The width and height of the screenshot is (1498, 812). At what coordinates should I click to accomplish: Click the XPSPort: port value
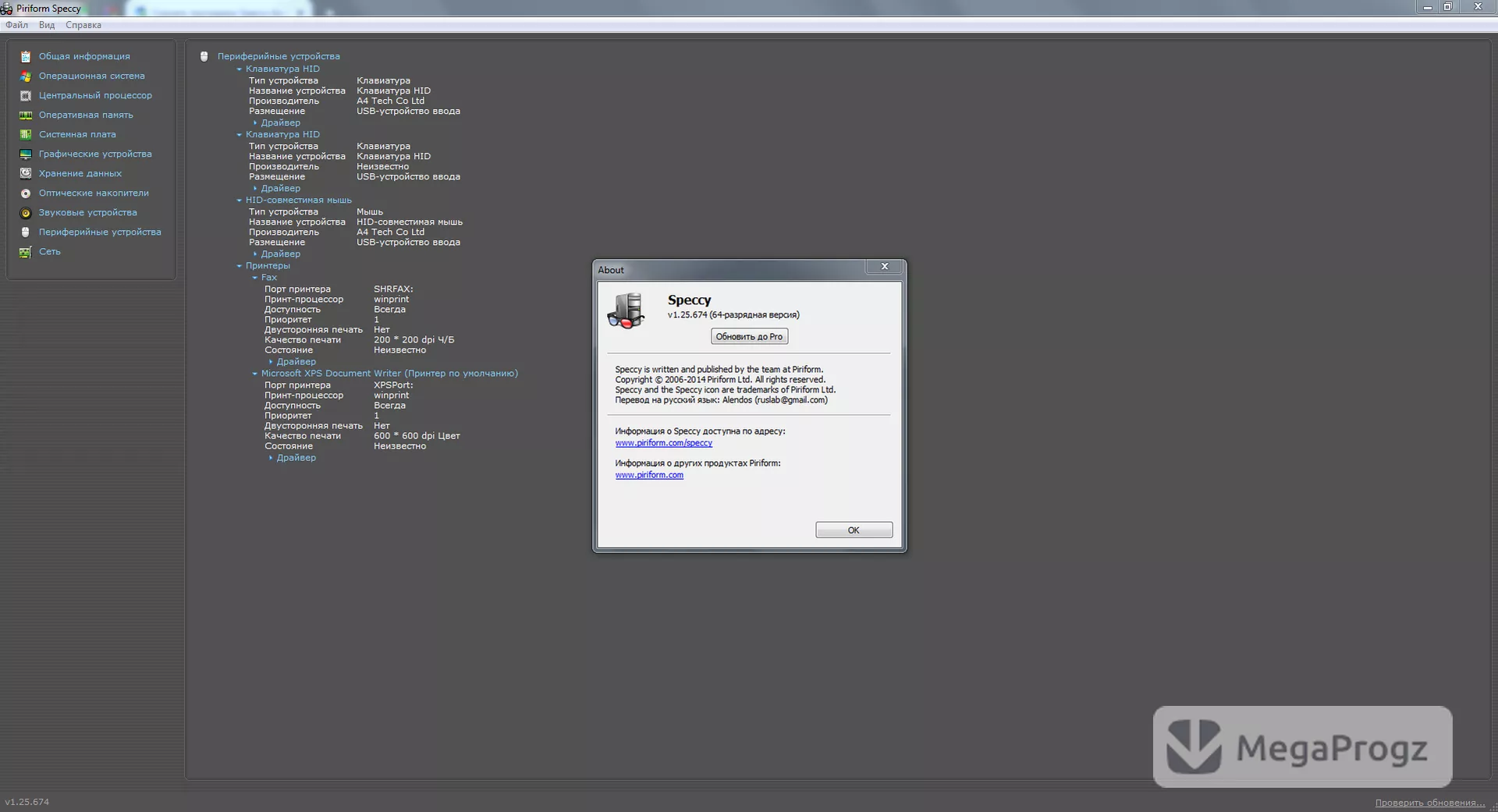pyautogui.click(x=393, y=385)
